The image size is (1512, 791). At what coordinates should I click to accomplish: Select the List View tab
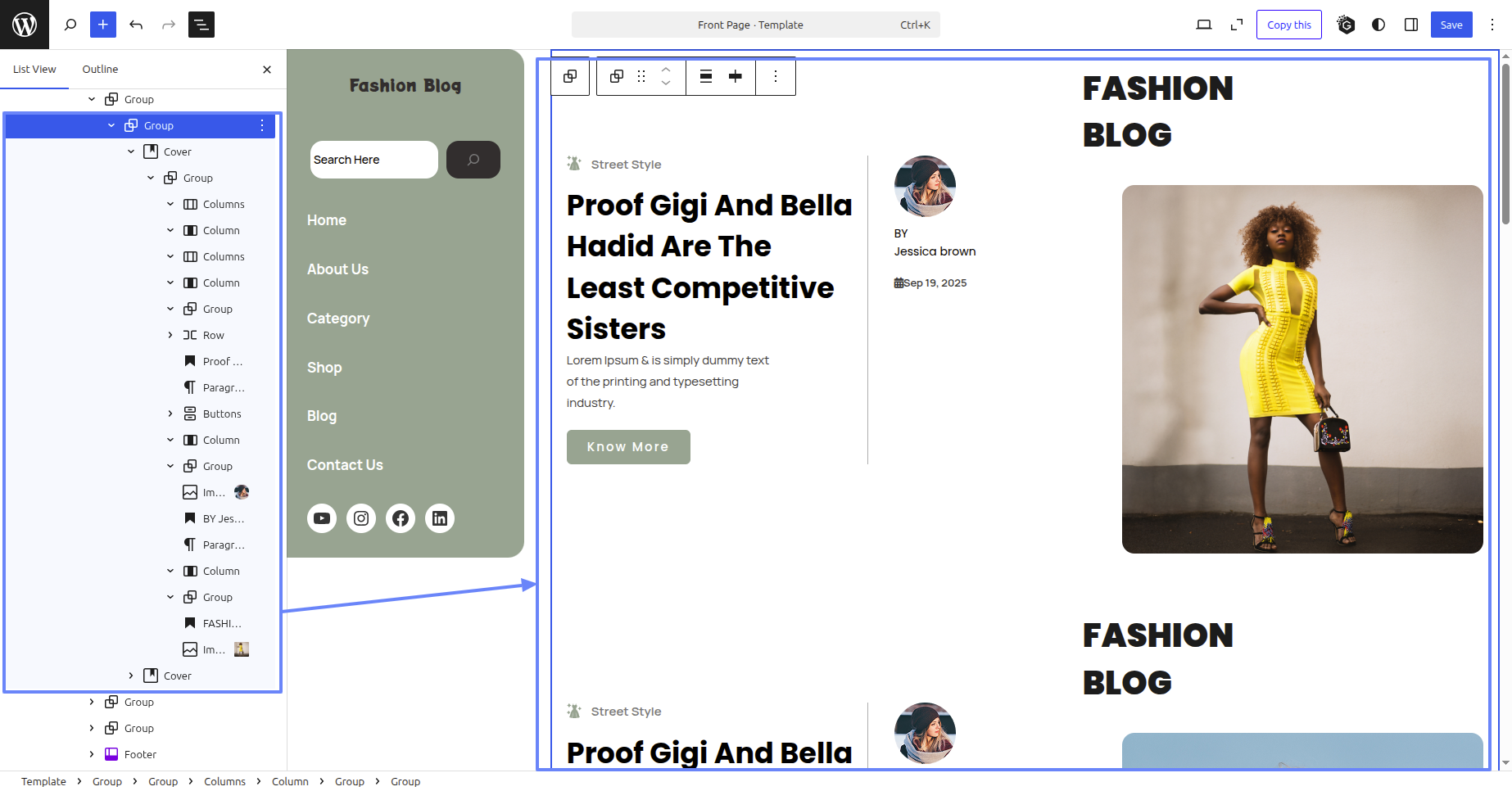coord(34,70)
